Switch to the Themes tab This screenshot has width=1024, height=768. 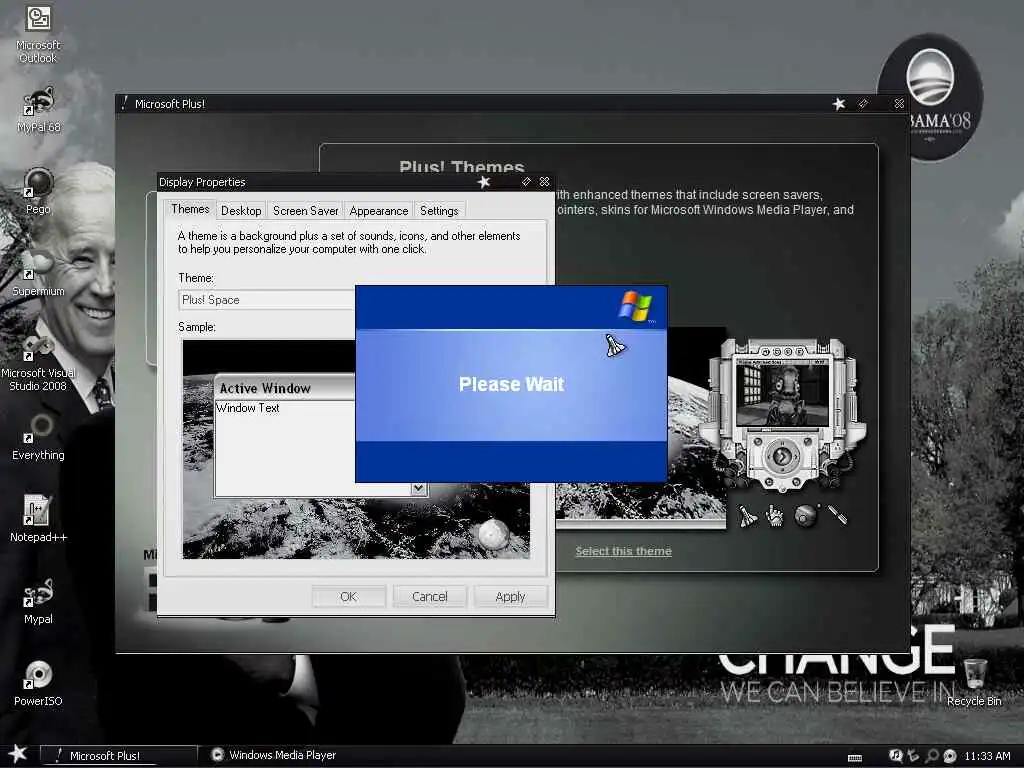(190, 209)
